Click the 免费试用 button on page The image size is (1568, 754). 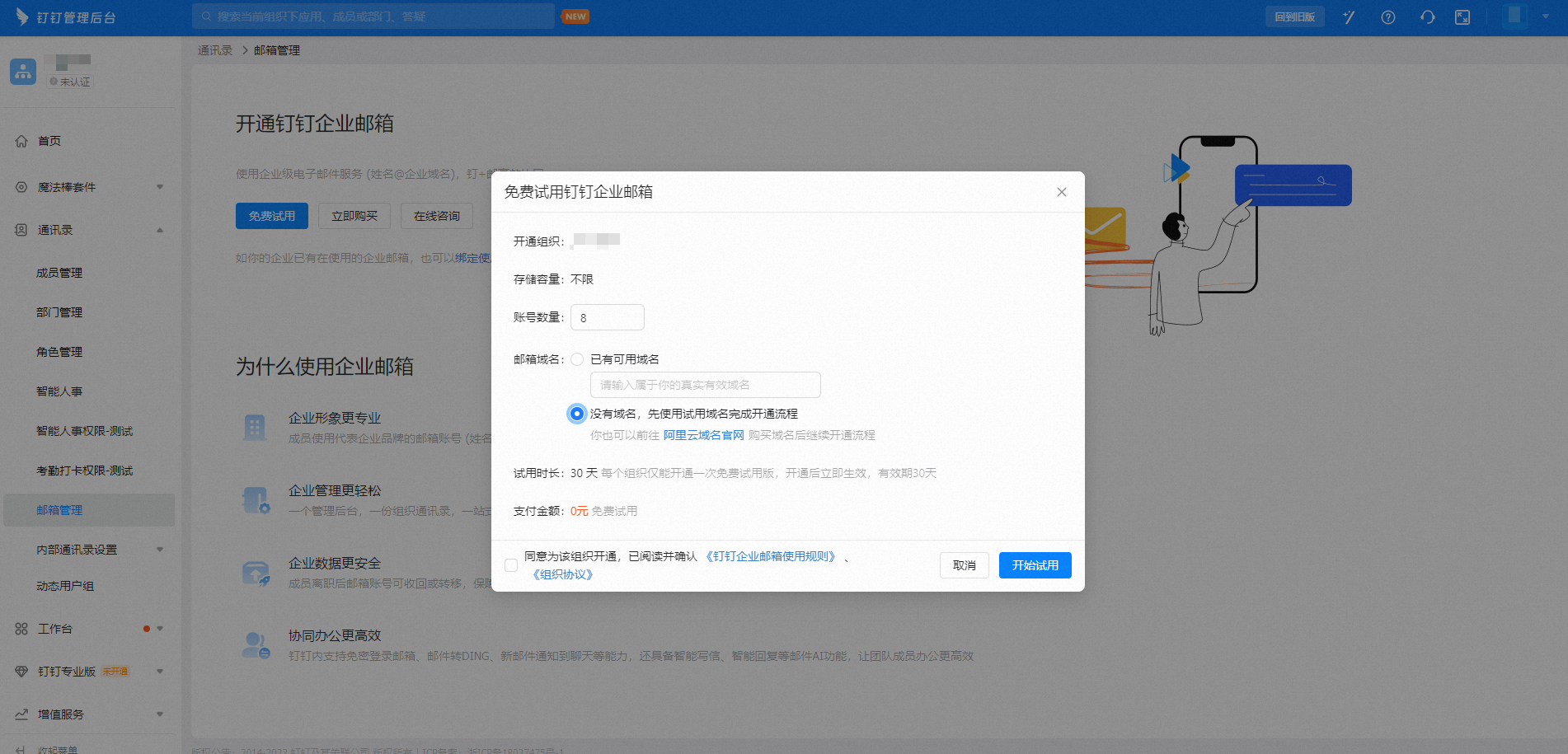tap(272, 216)
